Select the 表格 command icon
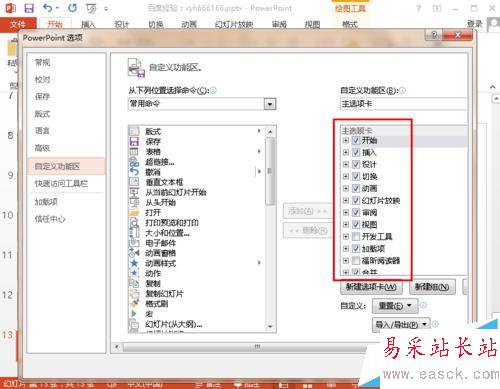500x389 pixels. 134,152
